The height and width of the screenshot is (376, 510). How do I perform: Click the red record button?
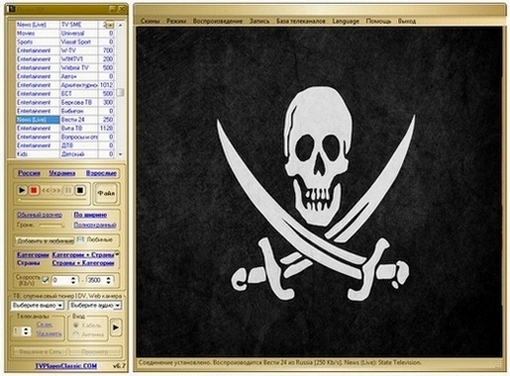click(x=34, y=190)
